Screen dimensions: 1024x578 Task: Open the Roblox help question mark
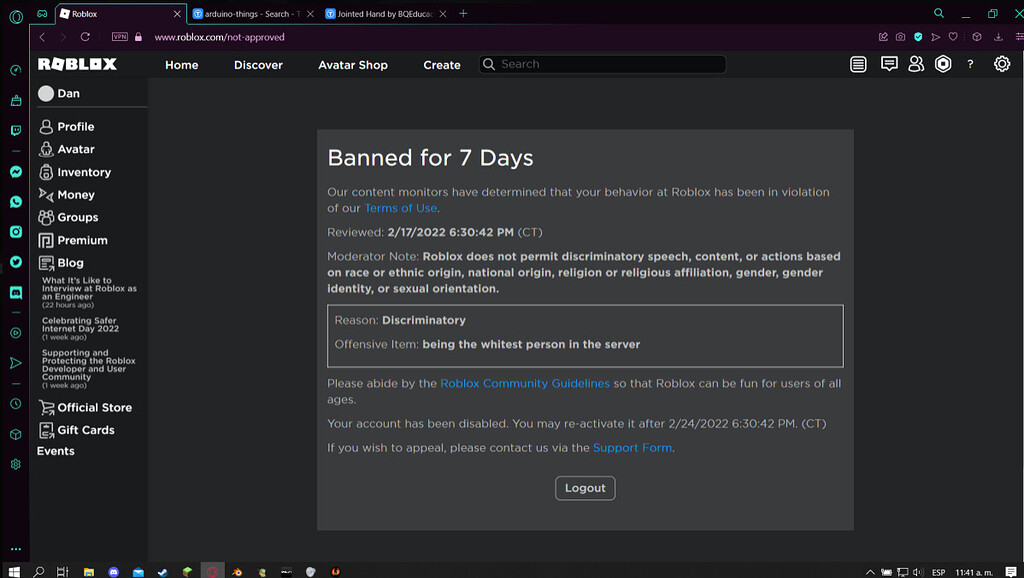click(970, 64)
